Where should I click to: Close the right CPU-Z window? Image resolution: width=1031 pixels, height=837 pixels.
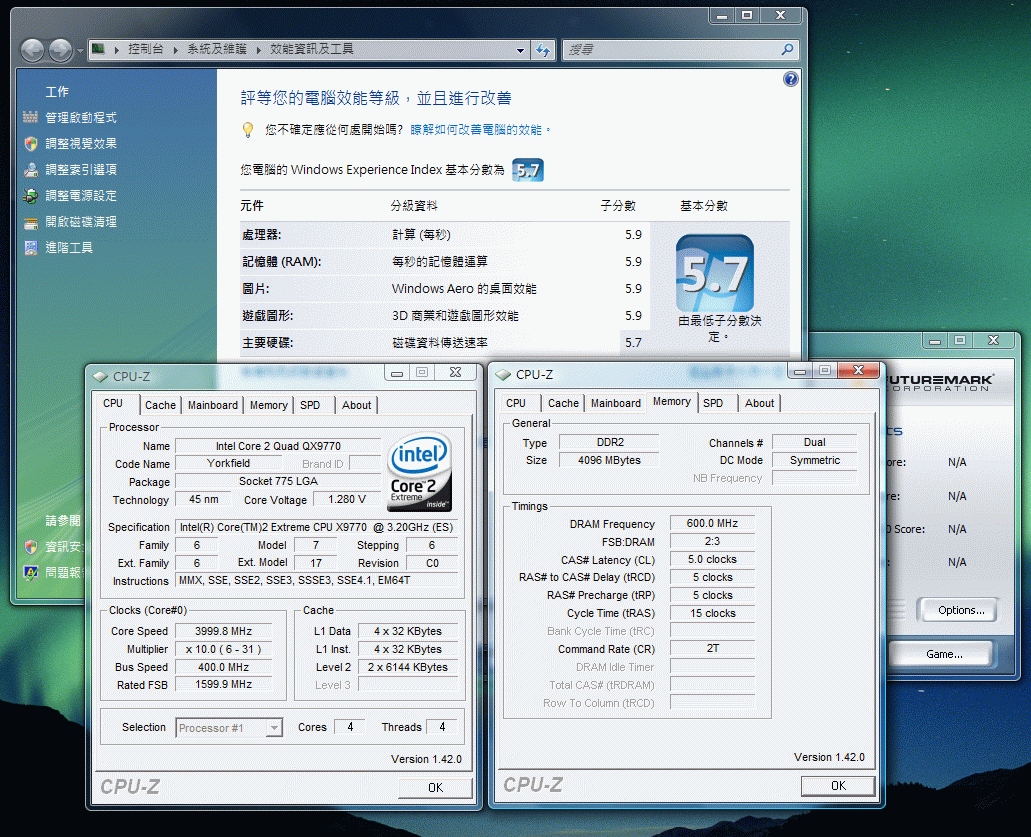click(858, 371)
